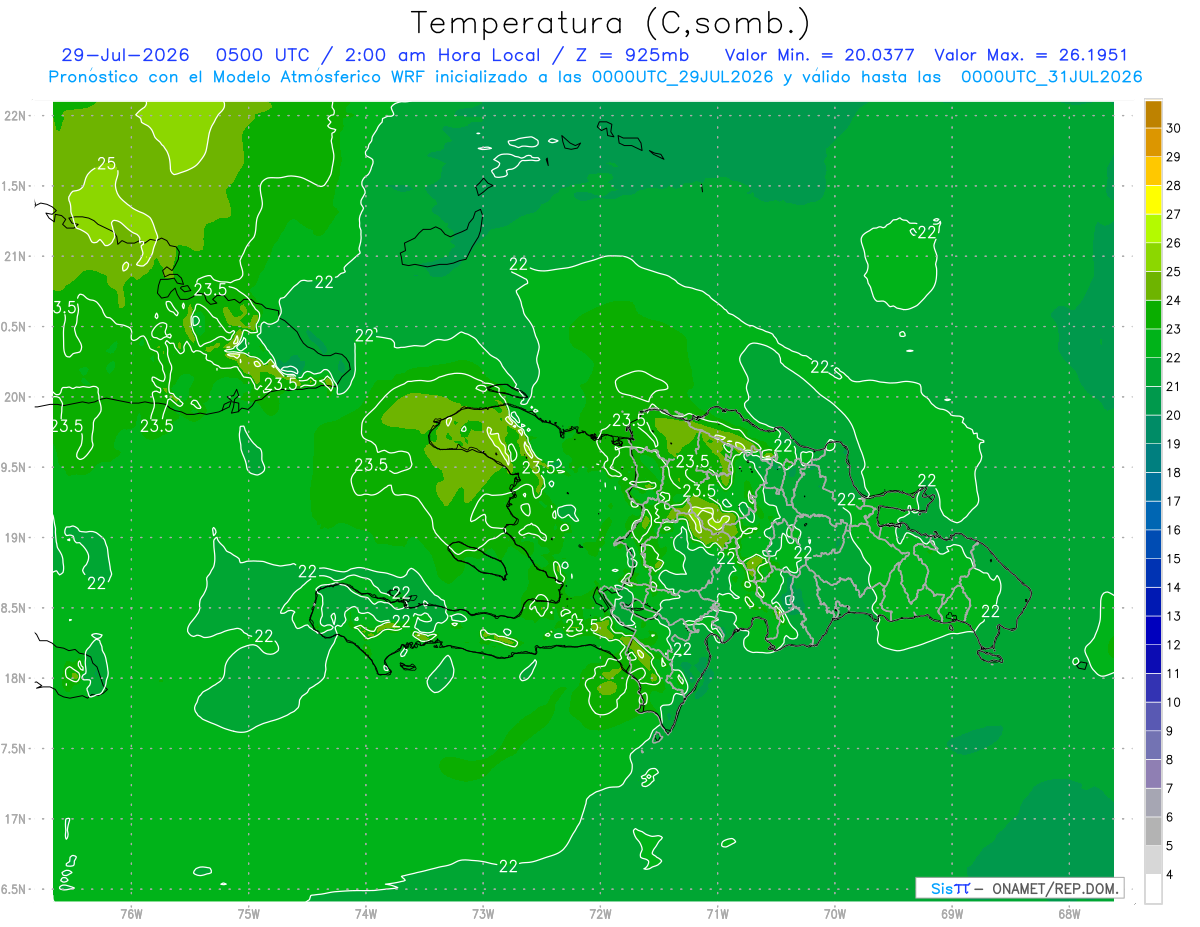Image resolution: width=1200 pixels, height=927 pixels.
Task: Click the "68W" longitude axis label
Action: tap(1068, 913)
